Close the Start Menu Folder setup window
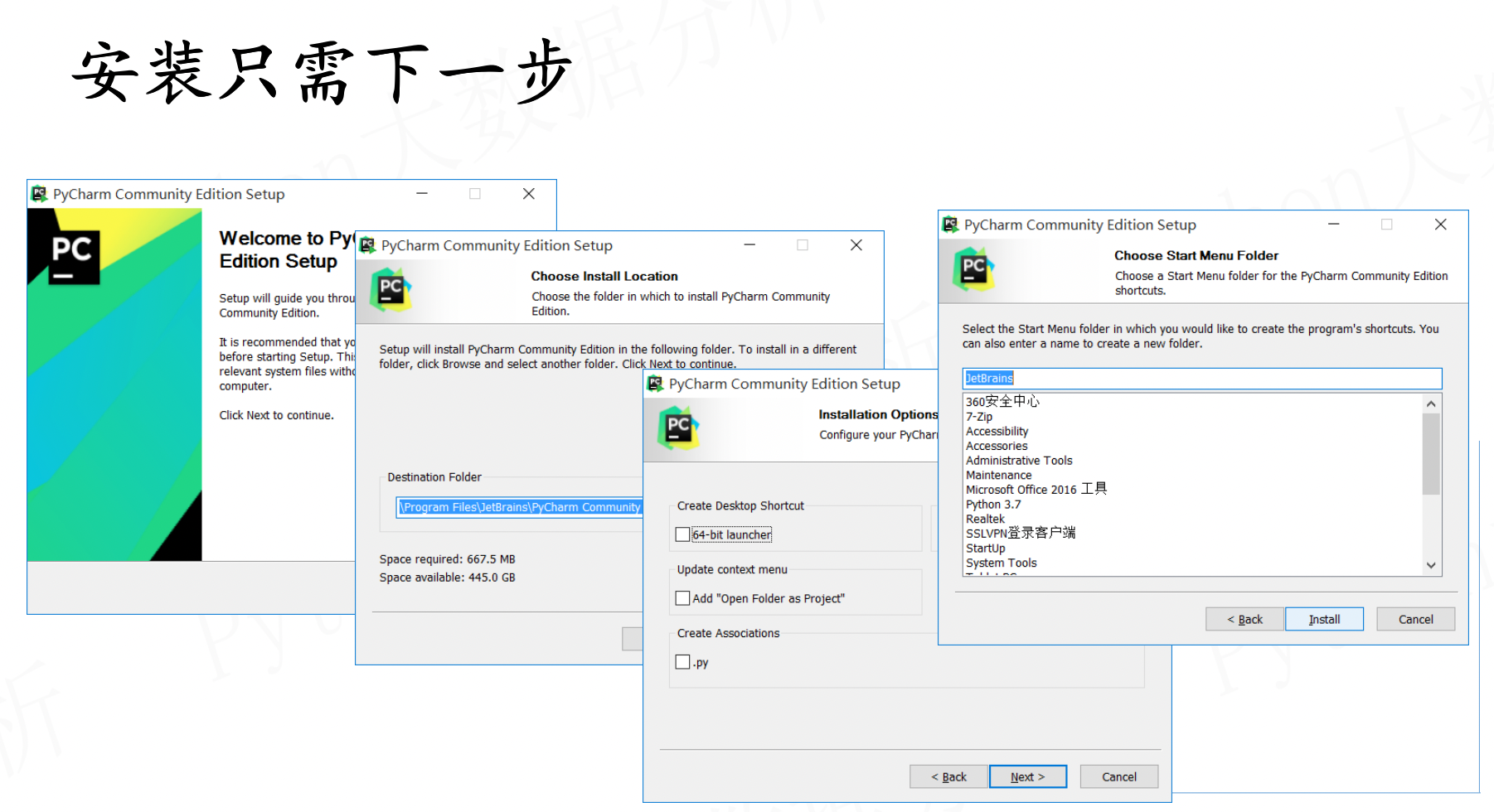Image resolution: width=1494 pixels, height=812 pixels. 1441,225
